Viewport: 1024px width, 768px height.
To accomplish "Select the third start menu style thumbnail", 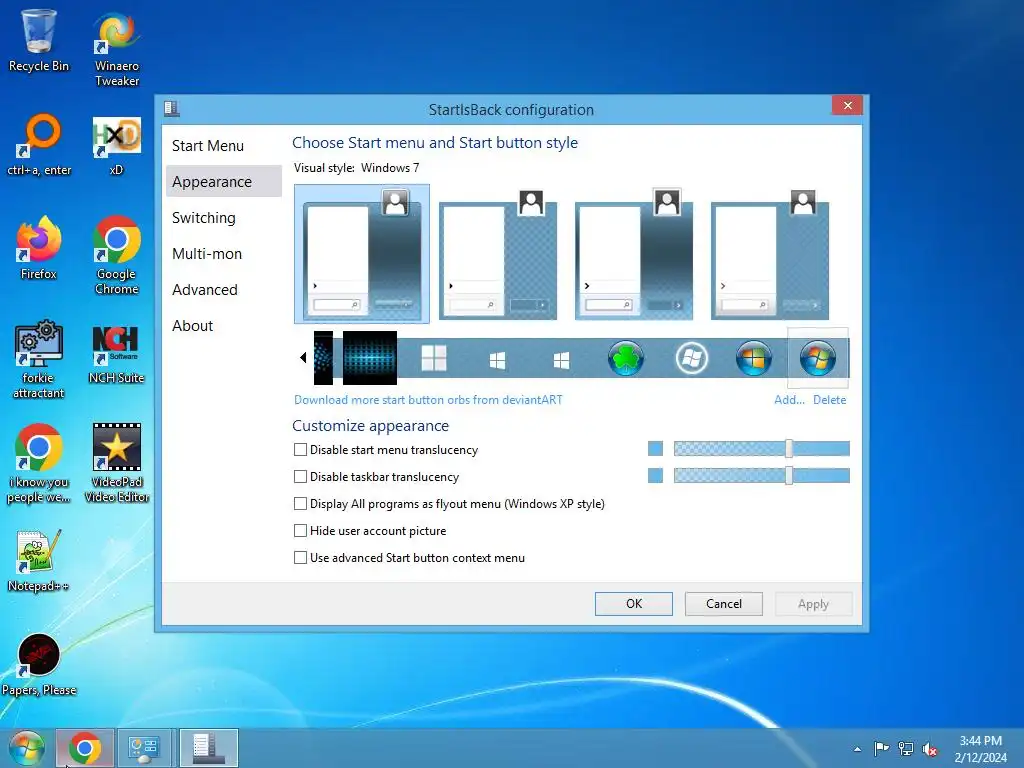I will [634, 255].
